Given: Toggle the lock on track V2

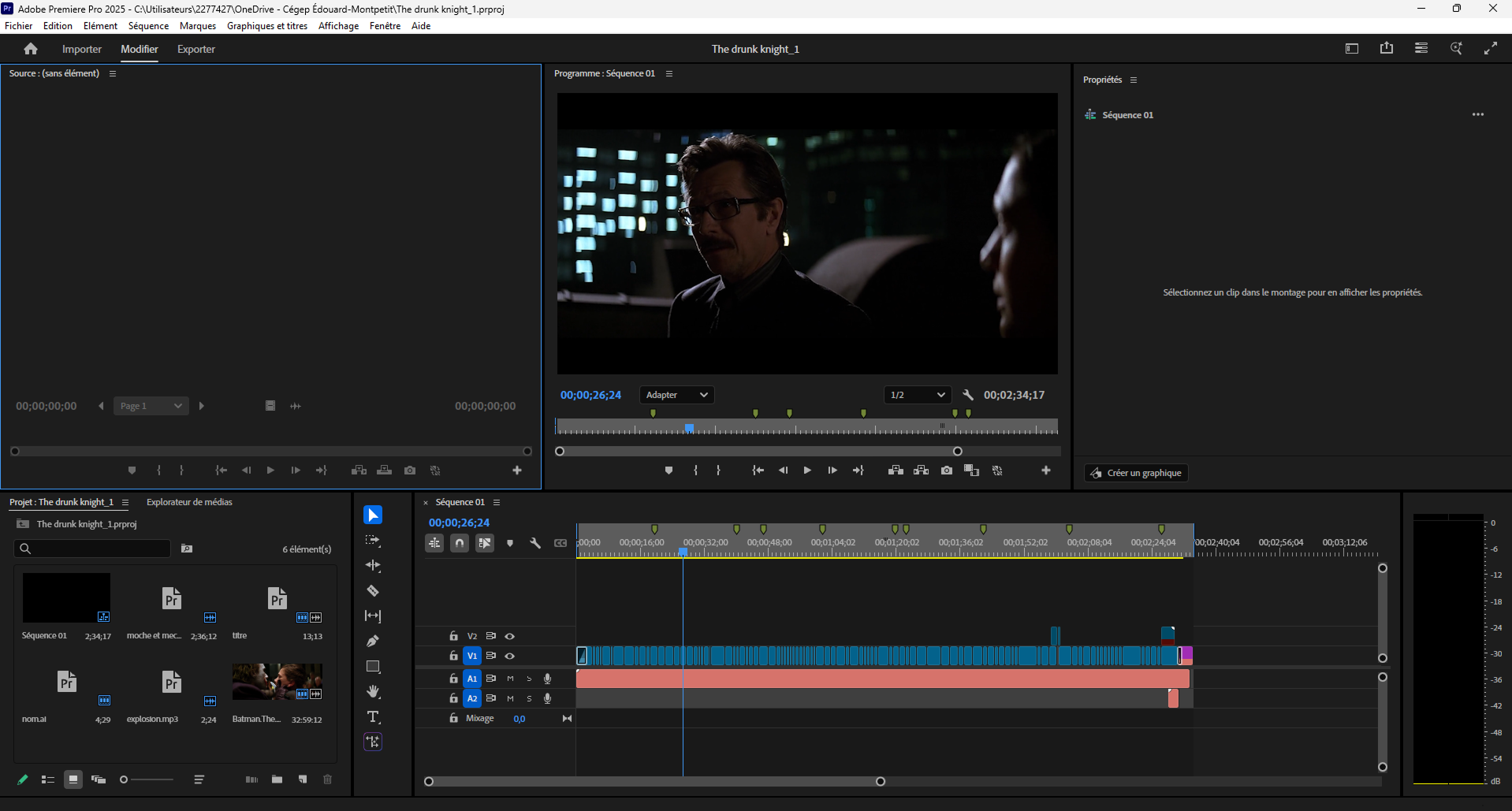Looking at the screenshot, I should click(x=453, y=636).
